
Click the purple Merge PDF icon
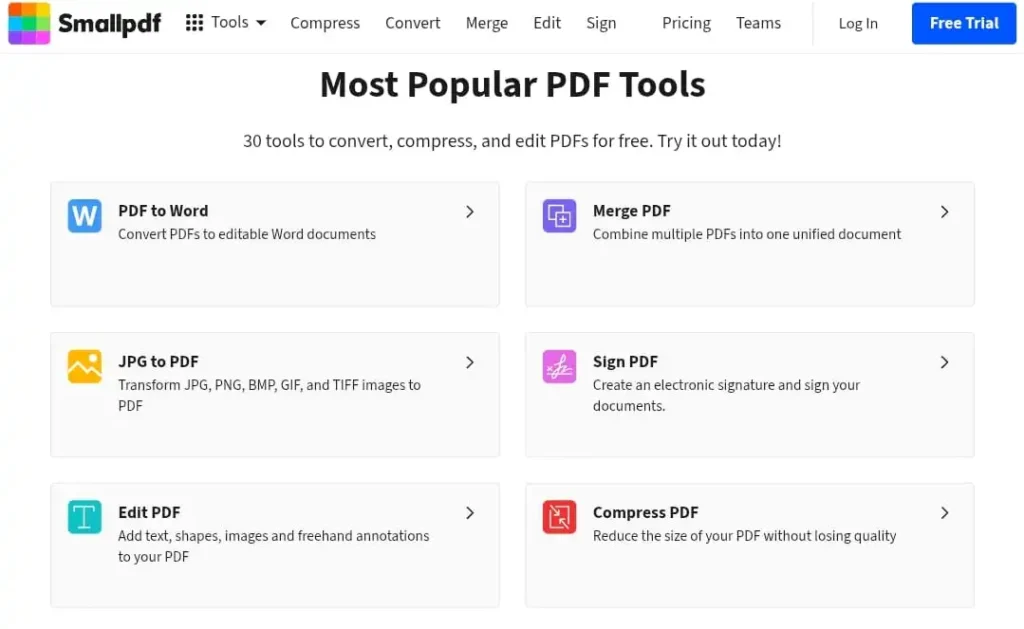click(559, 216)
